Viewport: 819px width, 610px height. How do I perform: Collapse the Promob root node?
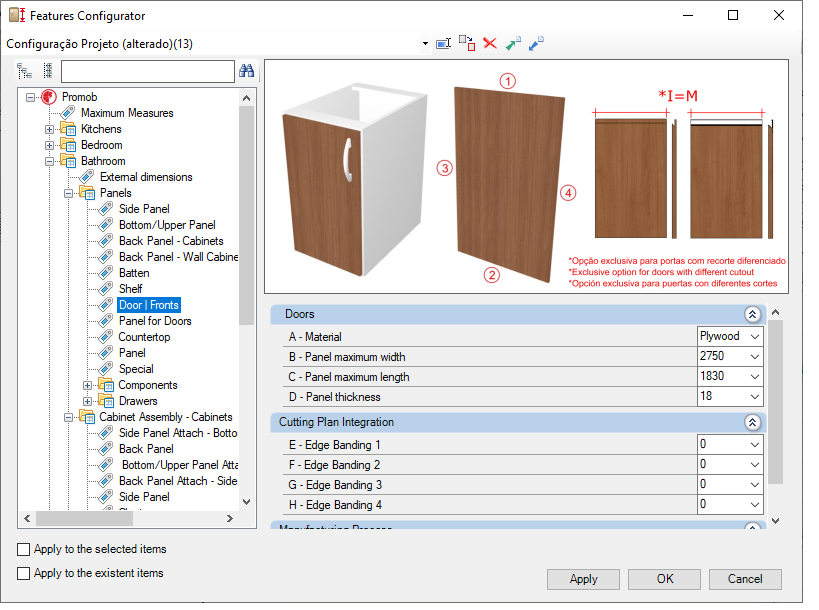pos(30,97)
